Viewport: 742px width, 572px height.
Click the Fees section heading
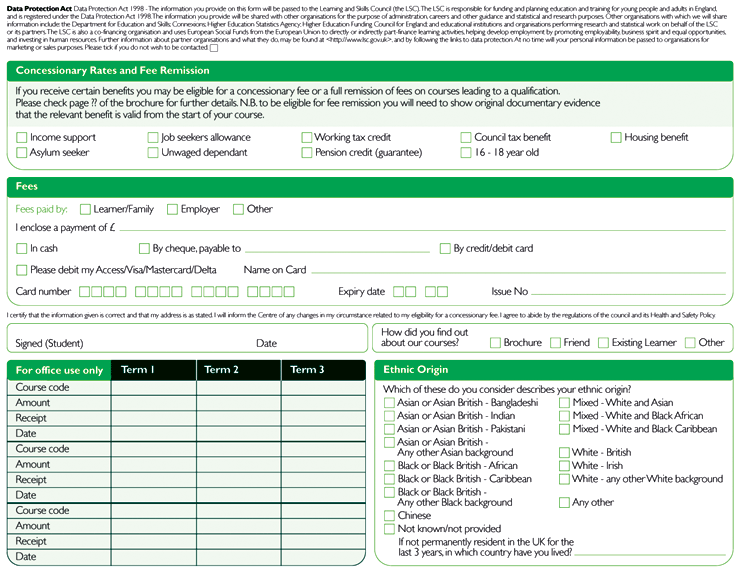26,186
